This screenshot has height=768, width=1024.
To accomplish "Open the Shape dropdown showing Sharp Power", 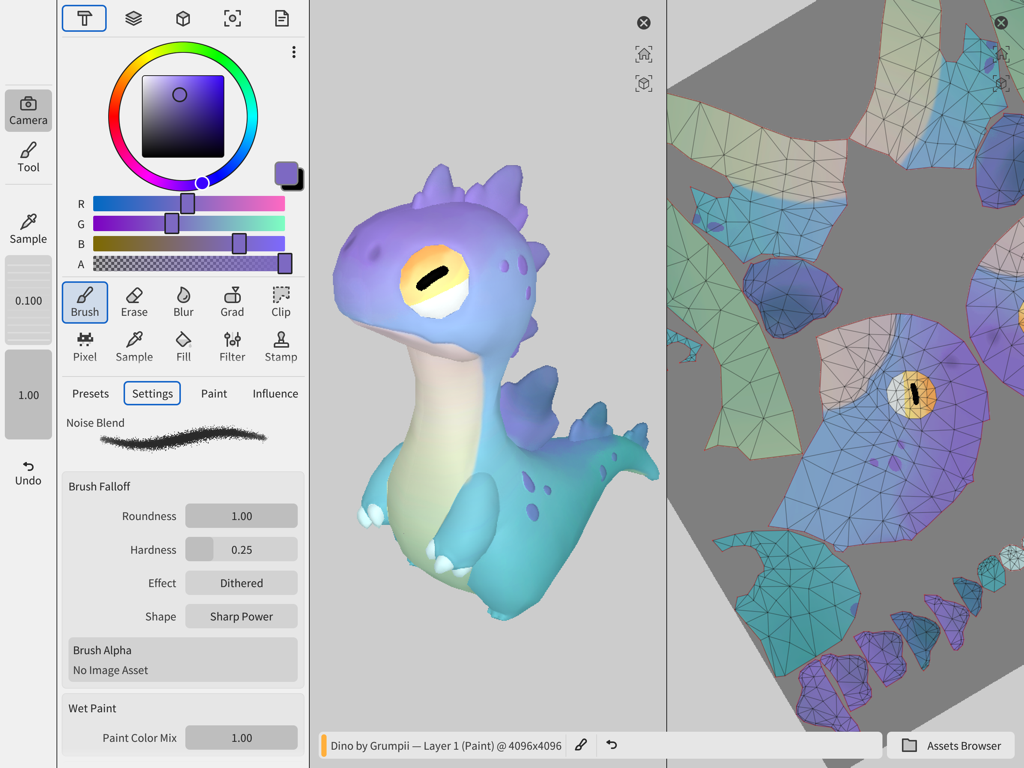I will pyautogui.click(x=241, y=616).
